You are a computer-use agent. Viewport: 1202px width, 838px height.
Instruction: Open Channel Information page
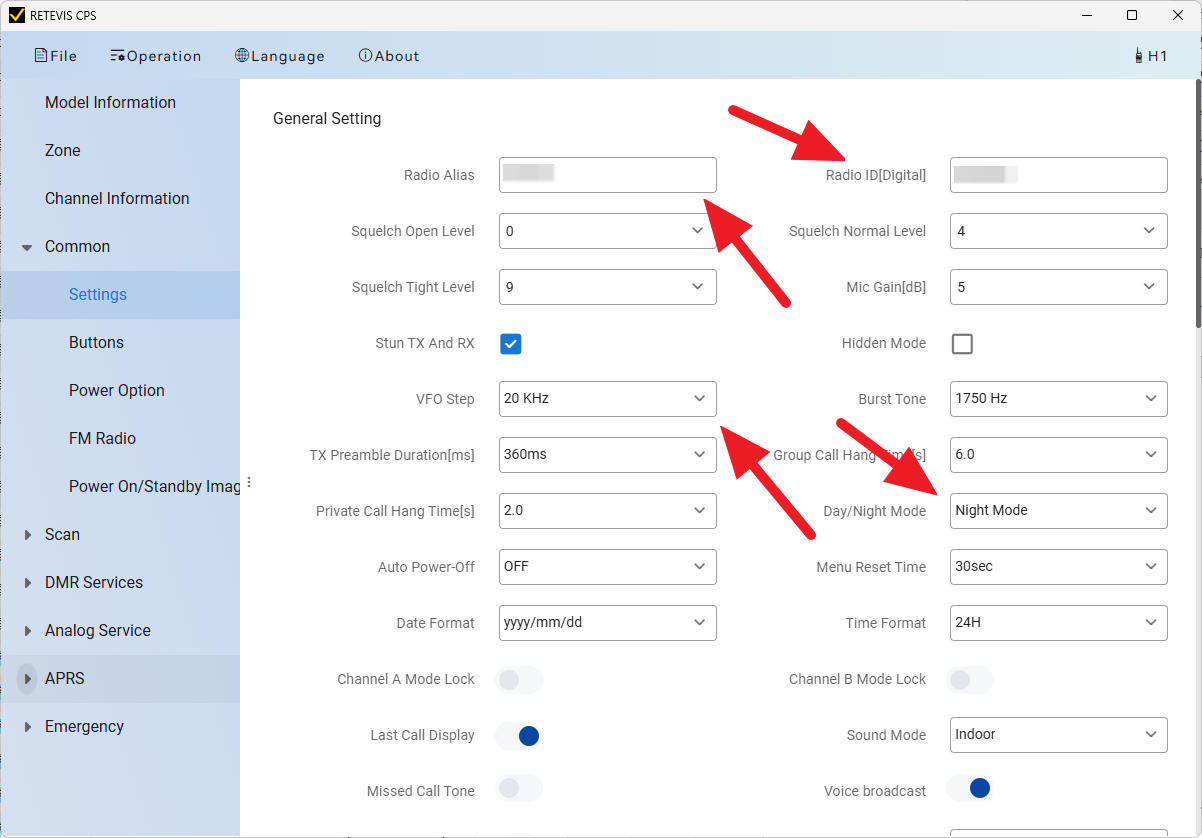tap(117, 199)
